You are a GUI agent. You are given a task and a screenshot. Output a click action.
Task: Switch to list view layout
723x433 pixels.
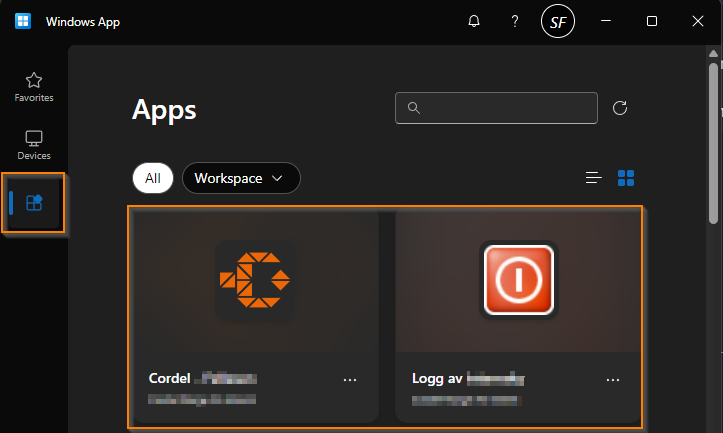coord(593,178)
